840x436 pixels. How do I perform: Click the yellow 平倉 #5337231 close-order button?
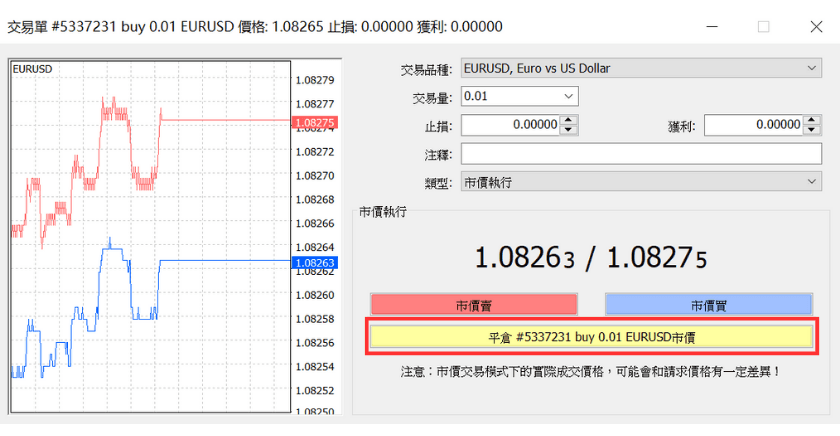[x=591, y=337]
